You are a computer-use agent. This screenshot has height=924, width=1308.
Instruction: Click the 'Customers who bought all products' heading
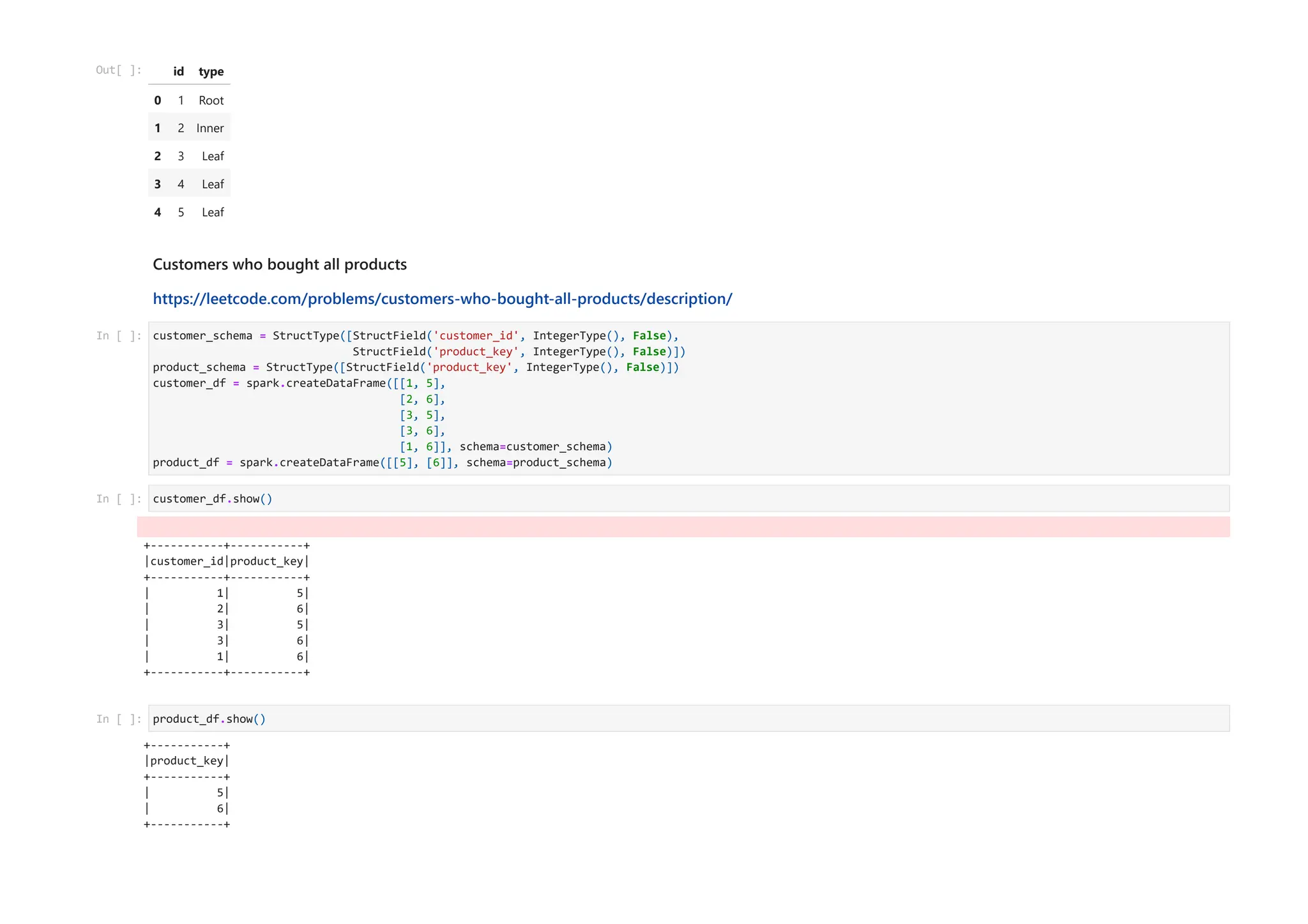point(280,264)
